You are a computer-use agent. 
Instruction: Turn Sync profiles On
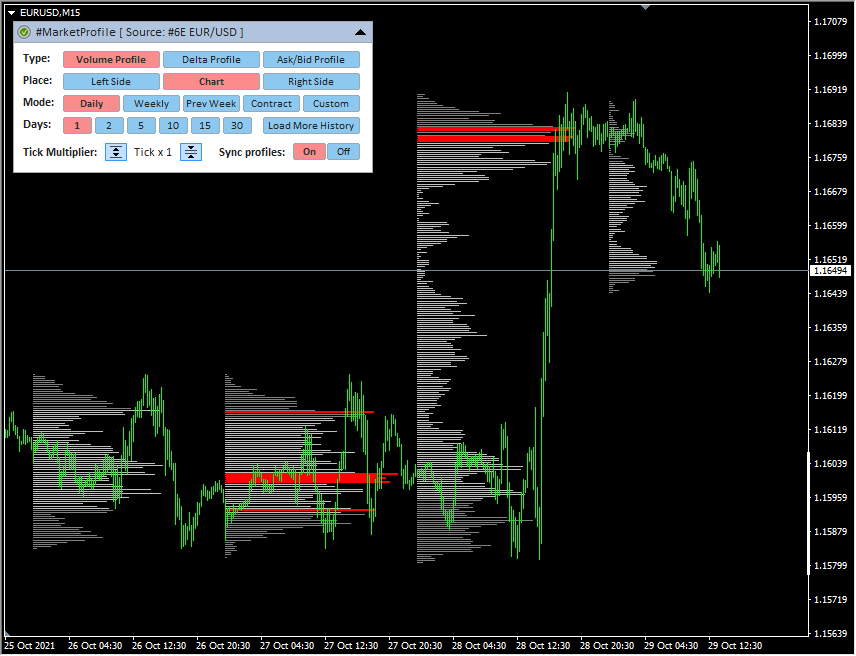(x=309, y=152)
